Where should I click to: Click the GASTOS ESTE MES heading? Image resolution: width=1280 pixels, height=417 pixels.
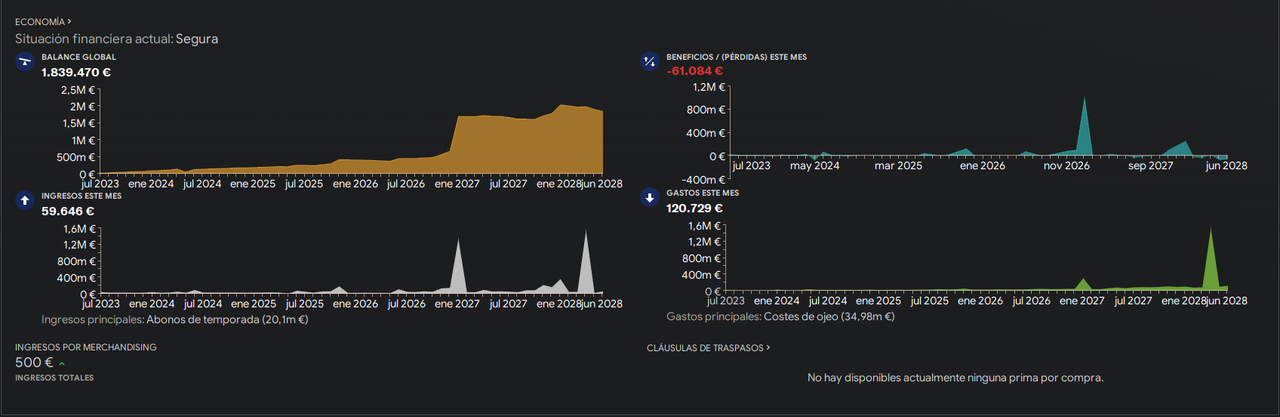point(702,192)
